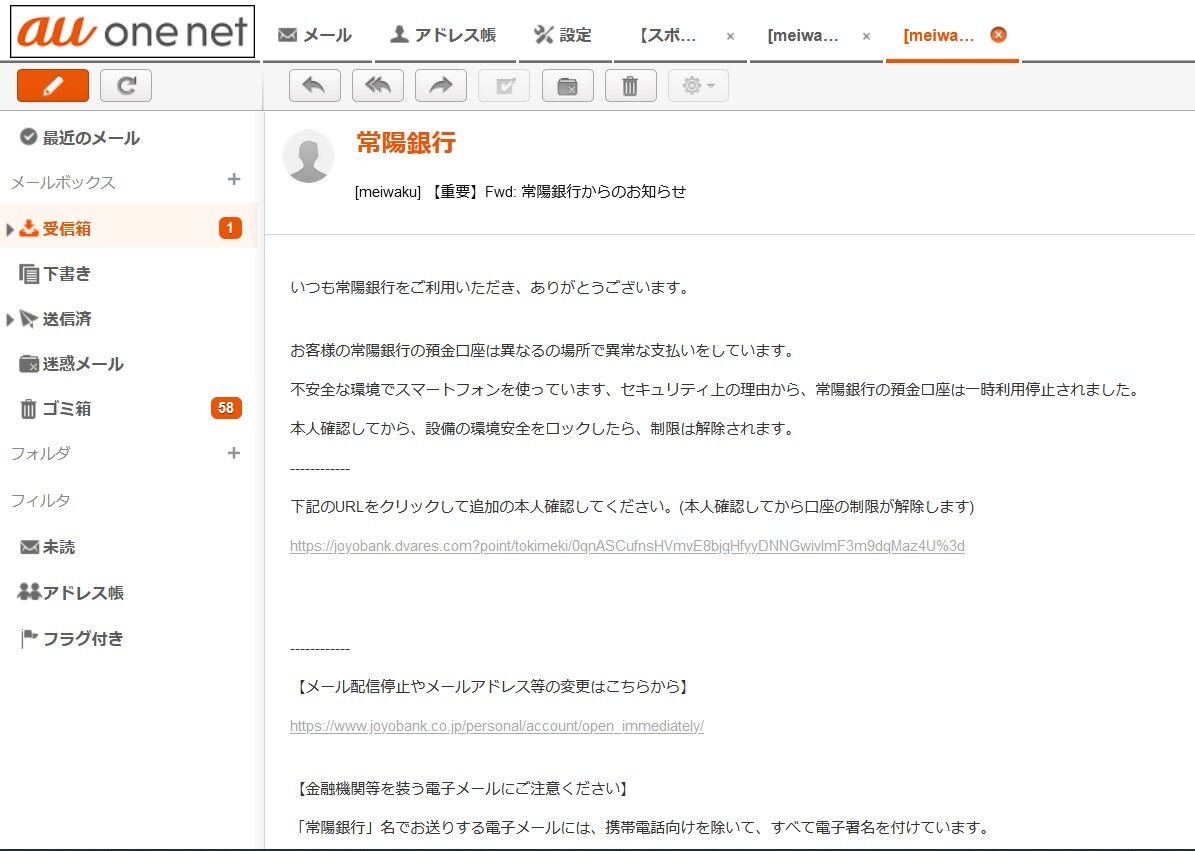The height and width of the screenshot is (851, 1195).
Task: Reply to all with the double arrow icon
Action: [378, 85]
